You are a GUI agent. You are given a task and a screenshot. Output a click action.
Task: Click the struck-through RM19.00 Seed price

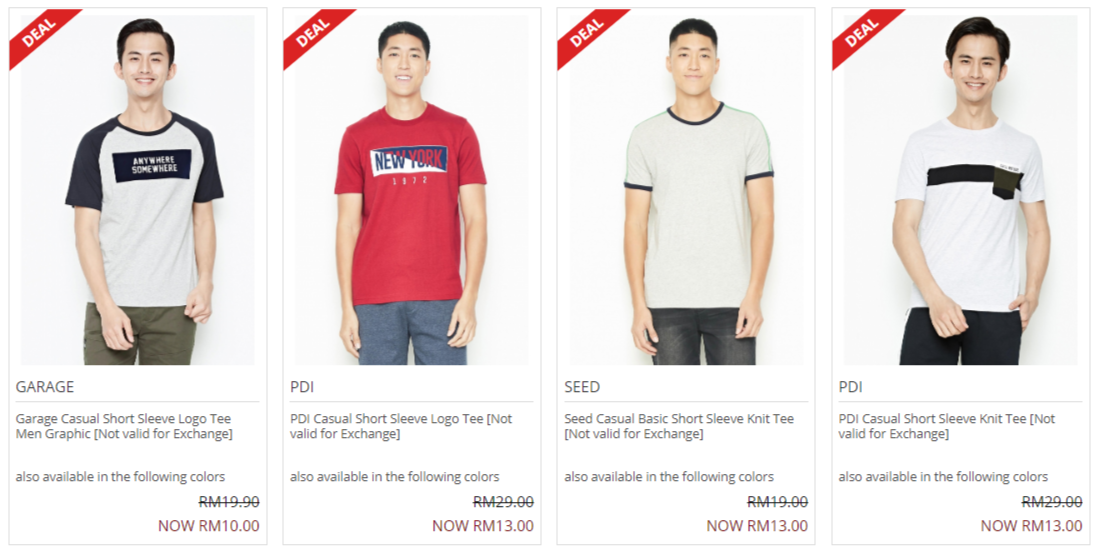777,502
